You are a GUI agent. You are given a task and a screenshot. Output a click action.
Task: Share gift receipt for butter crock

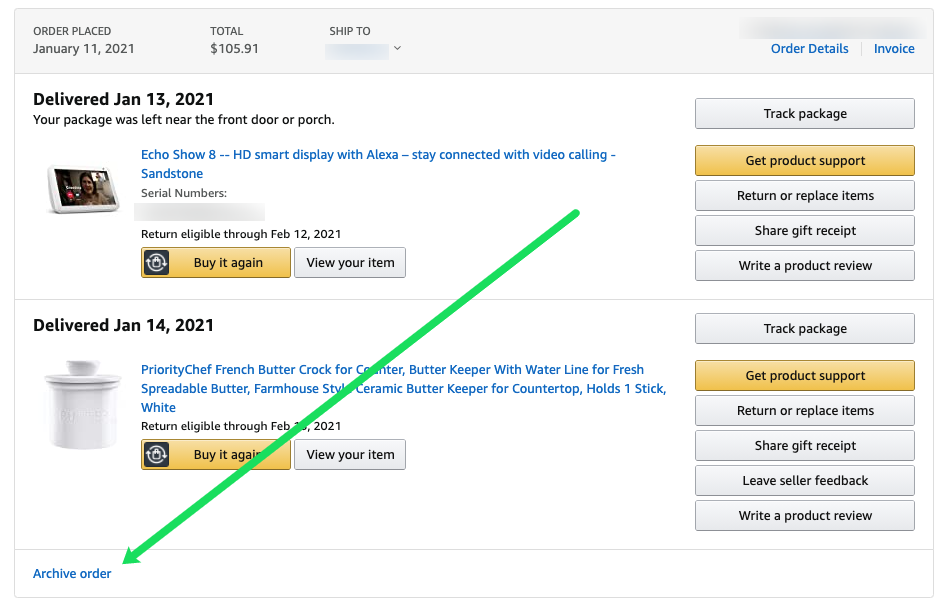click(x=805, y=446)
